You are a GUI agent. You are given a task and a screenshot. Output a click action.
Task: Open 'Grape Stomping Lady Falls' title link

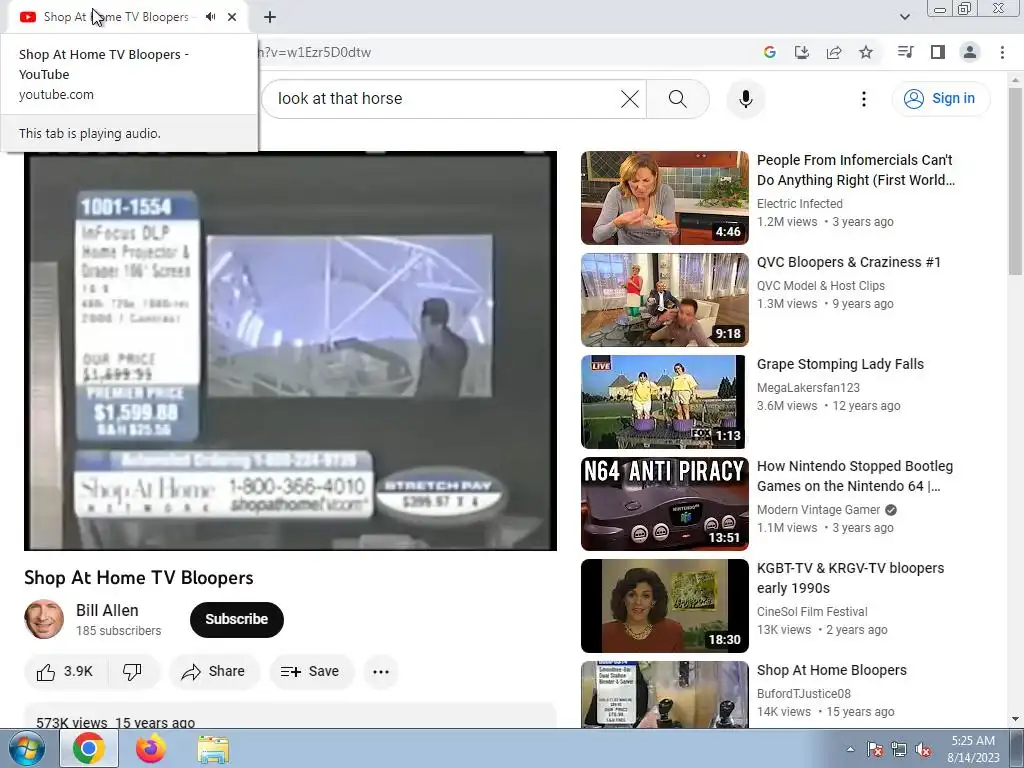tap(840, 364)
